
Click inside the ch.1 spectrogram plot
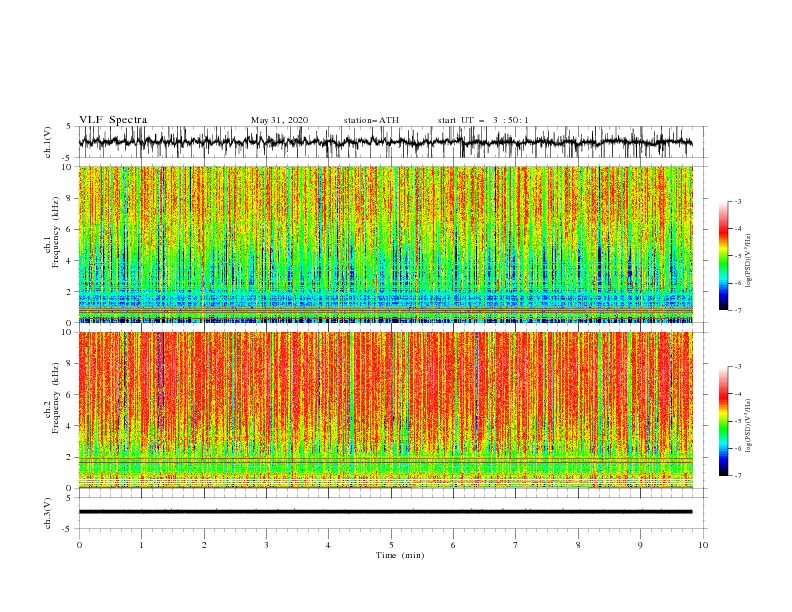click(x=385, y=244)
